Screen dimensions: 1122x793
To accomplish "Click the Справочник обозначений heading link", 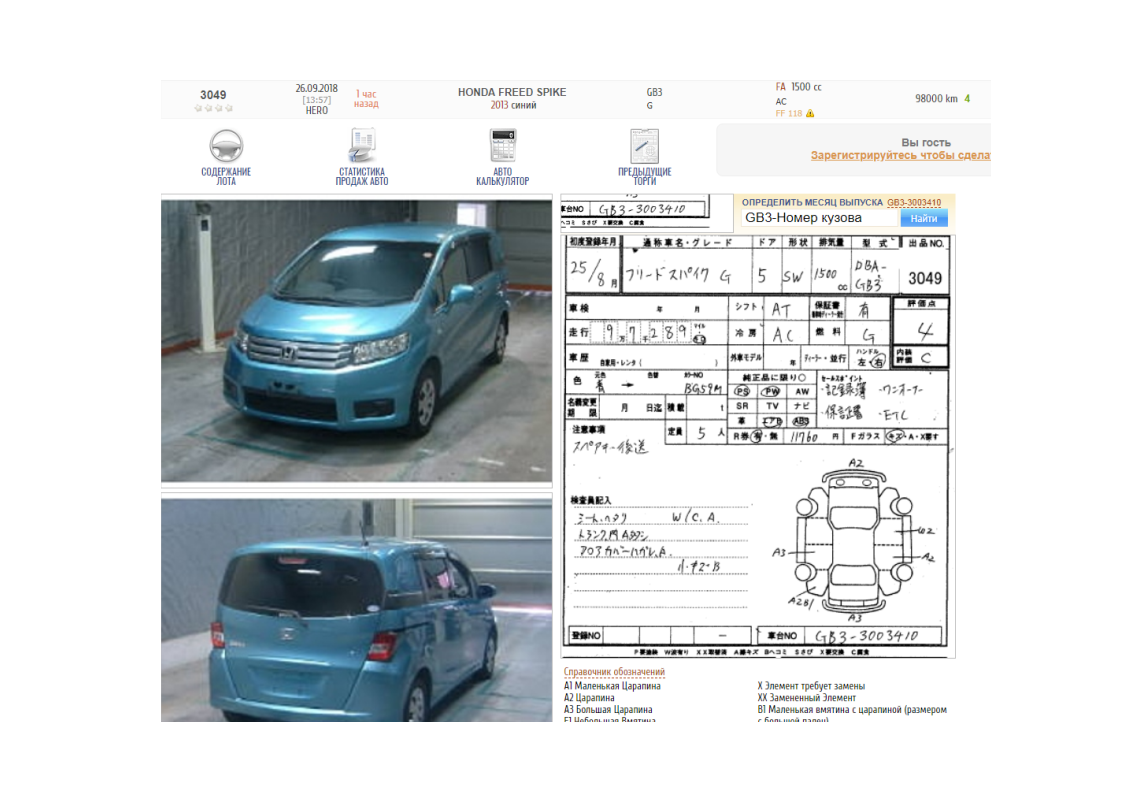I will (614, 672).
